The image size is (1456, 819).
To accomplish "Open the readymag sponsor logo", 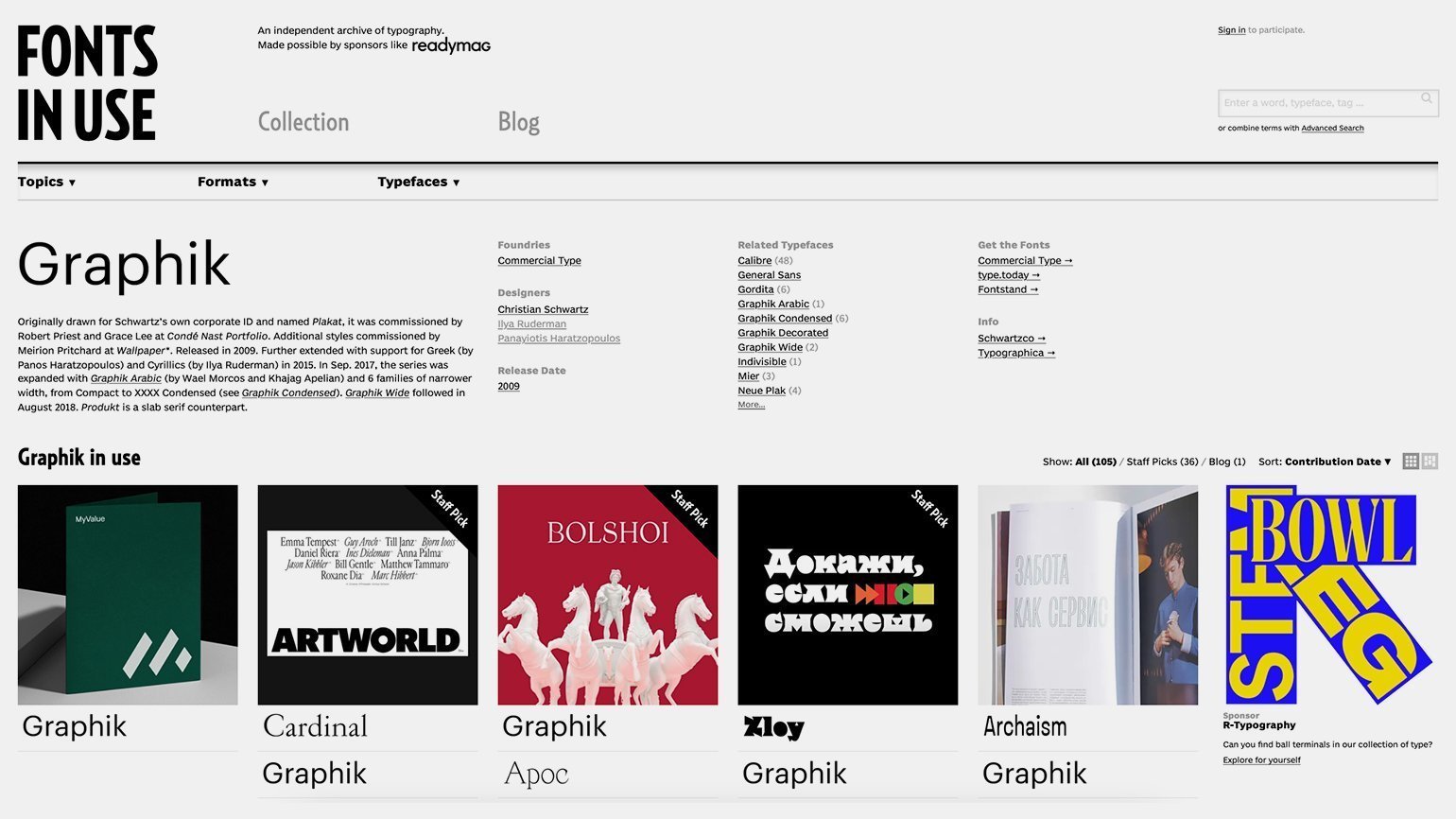I will point(451,45).
